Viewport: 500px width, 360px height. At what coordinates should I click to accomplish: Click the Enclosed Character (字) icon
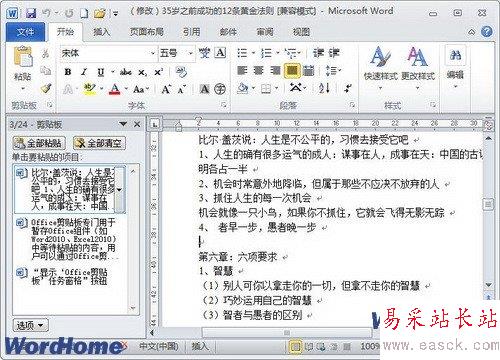(220, 89)
